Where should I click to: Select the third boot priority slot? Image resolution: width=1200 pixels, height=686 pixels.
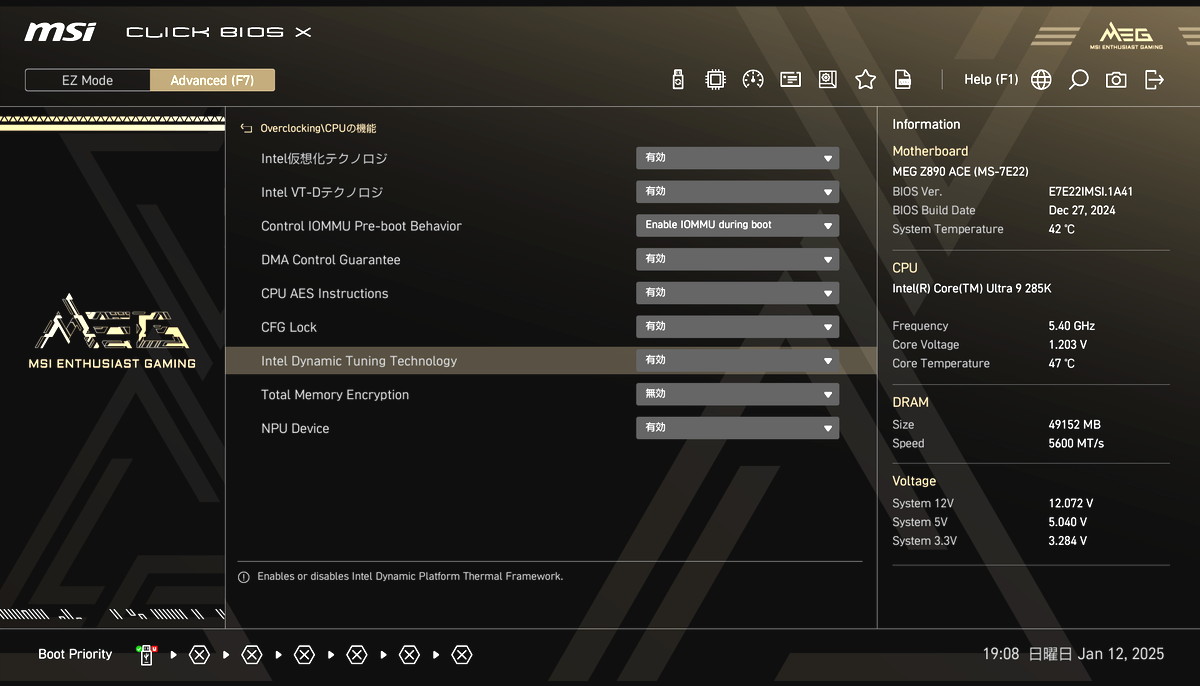(252, 655)
